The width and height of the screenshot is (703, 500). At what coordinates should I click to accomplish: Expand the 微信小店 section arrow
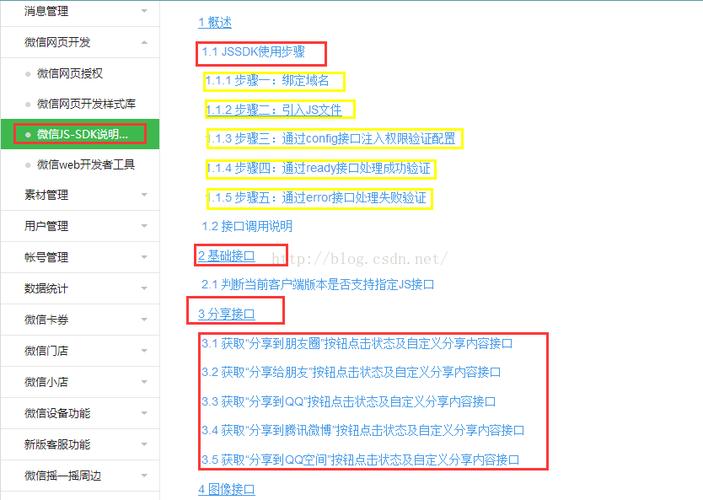pos(144,382)
